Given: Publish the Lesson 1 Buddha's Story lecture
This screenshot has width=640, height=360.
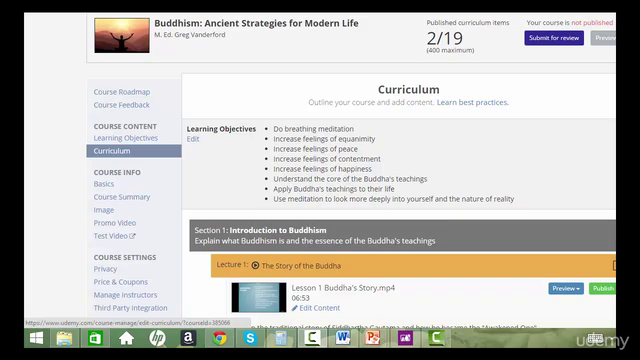Looking at the screenshot, I should tap(603, 289).
